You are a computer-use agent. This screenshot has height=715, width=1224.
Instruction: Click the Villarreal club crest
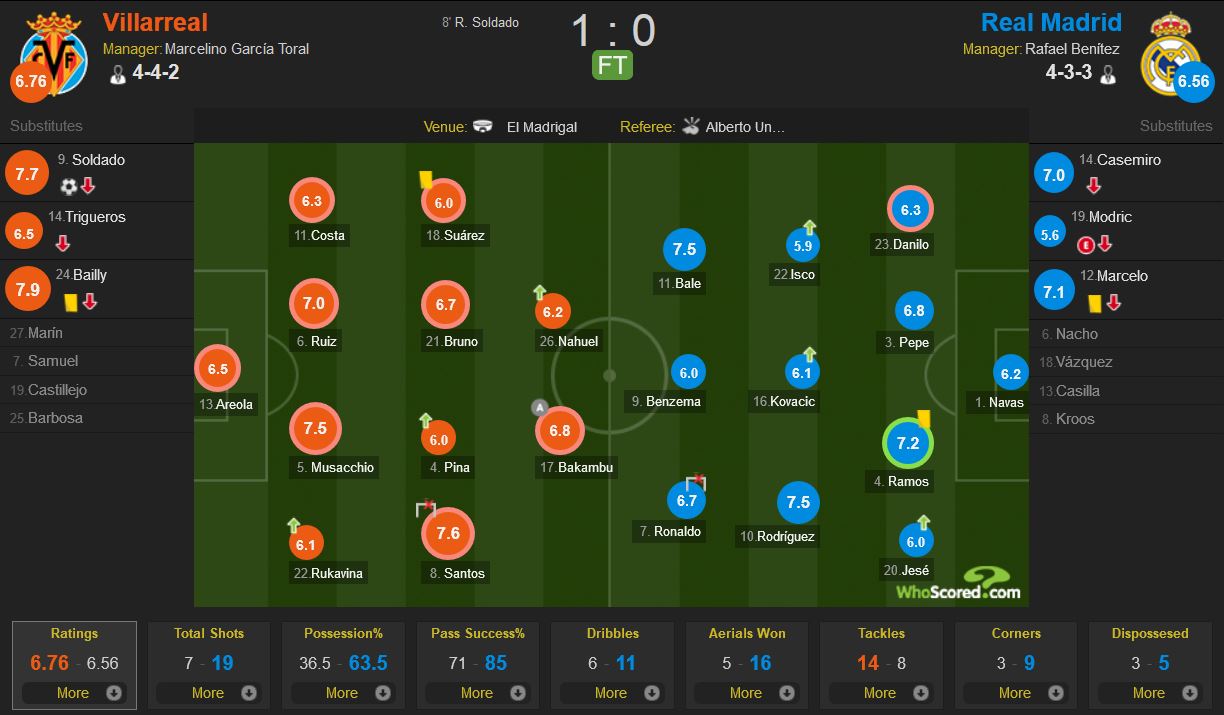pyautogui.click(x=54, y=53)
